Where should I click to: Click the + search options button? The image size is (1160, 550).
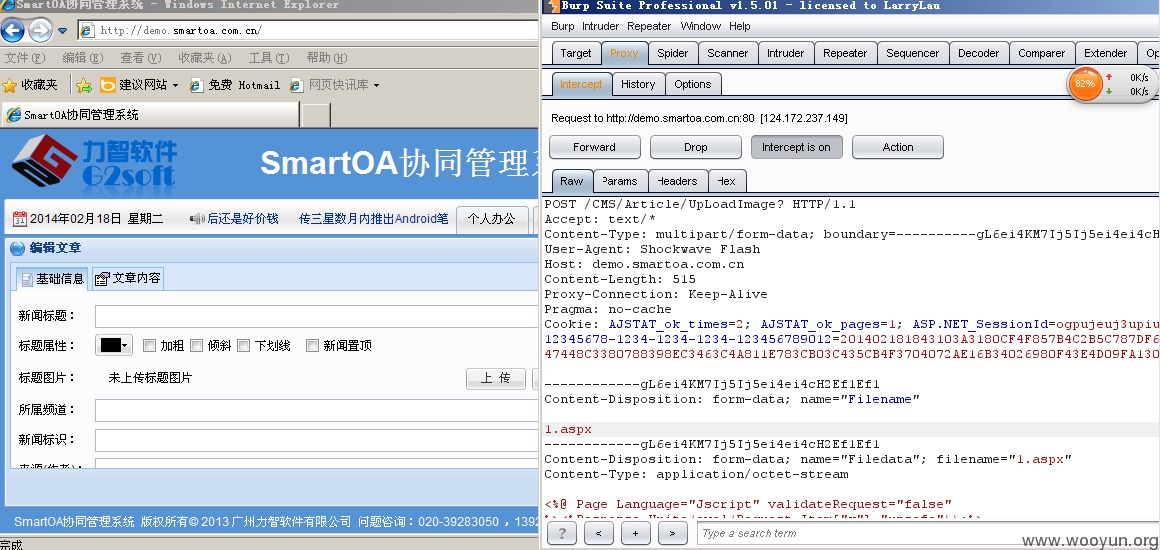point(635,533)
